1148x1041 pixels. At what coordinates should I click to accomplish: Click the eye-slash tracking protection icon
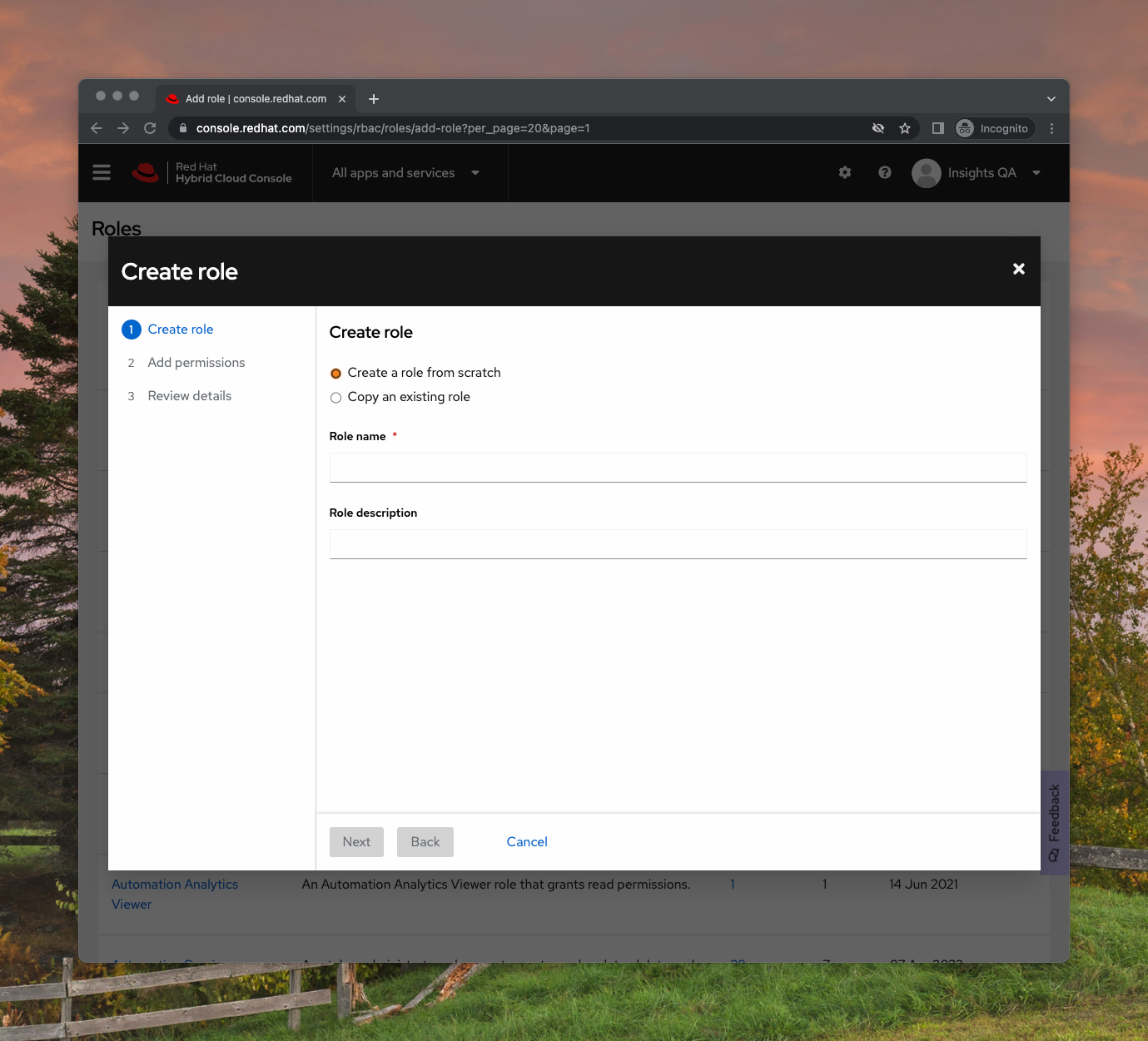point(878,128)
